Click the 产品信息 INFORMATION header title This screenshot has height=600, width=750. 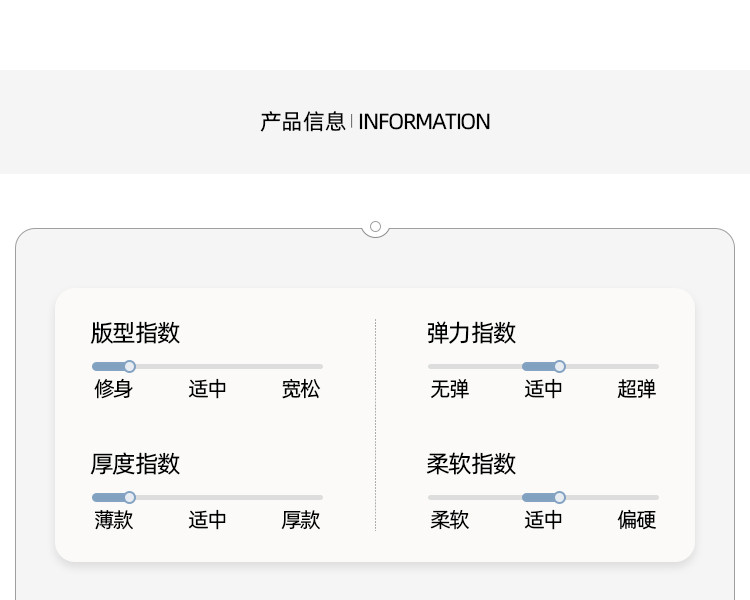[375, 122]
